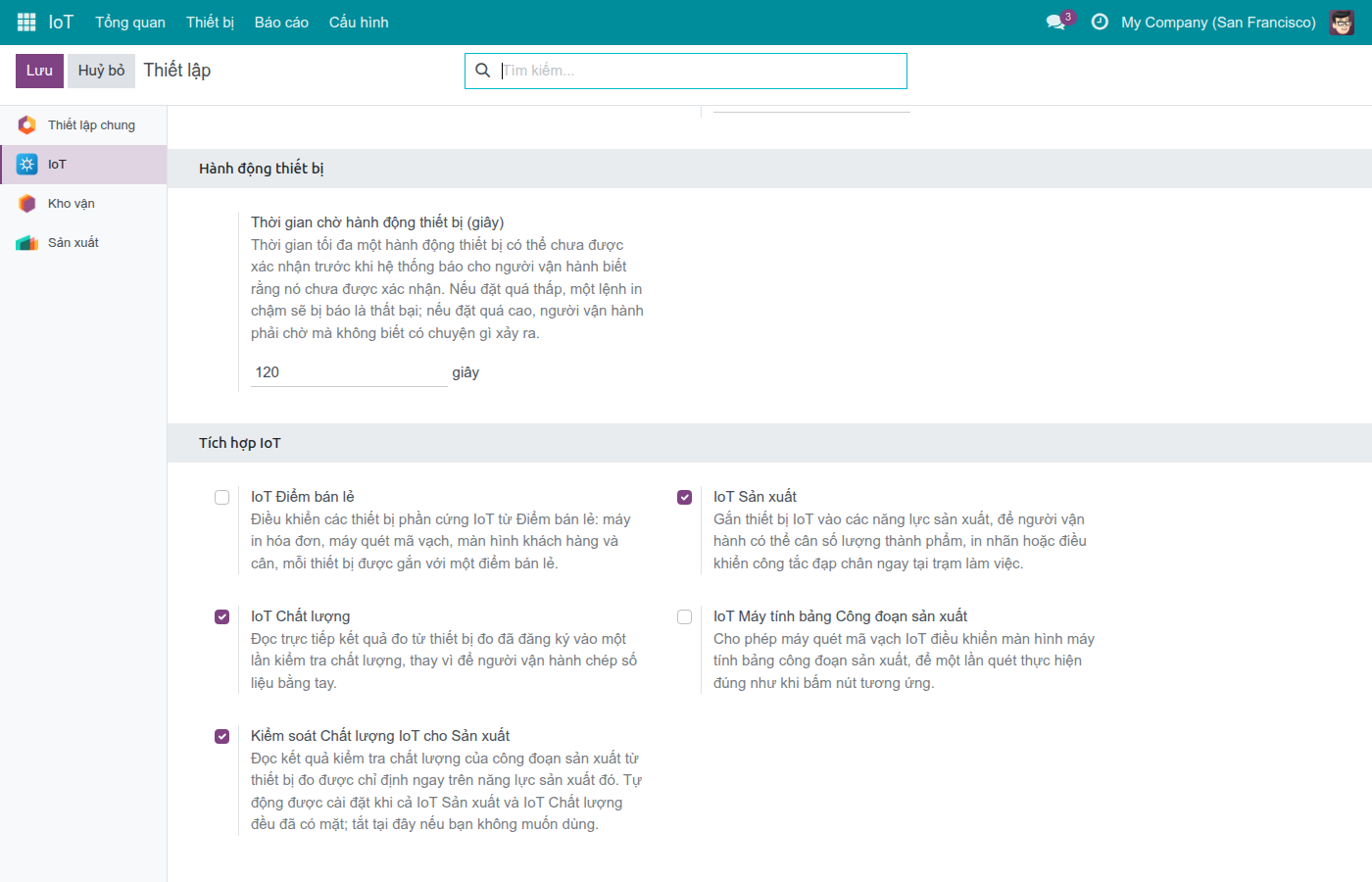This screenshot has width=1372, height=882.
Task: Click the search magnifier icon
Action: tap(482, 71)
